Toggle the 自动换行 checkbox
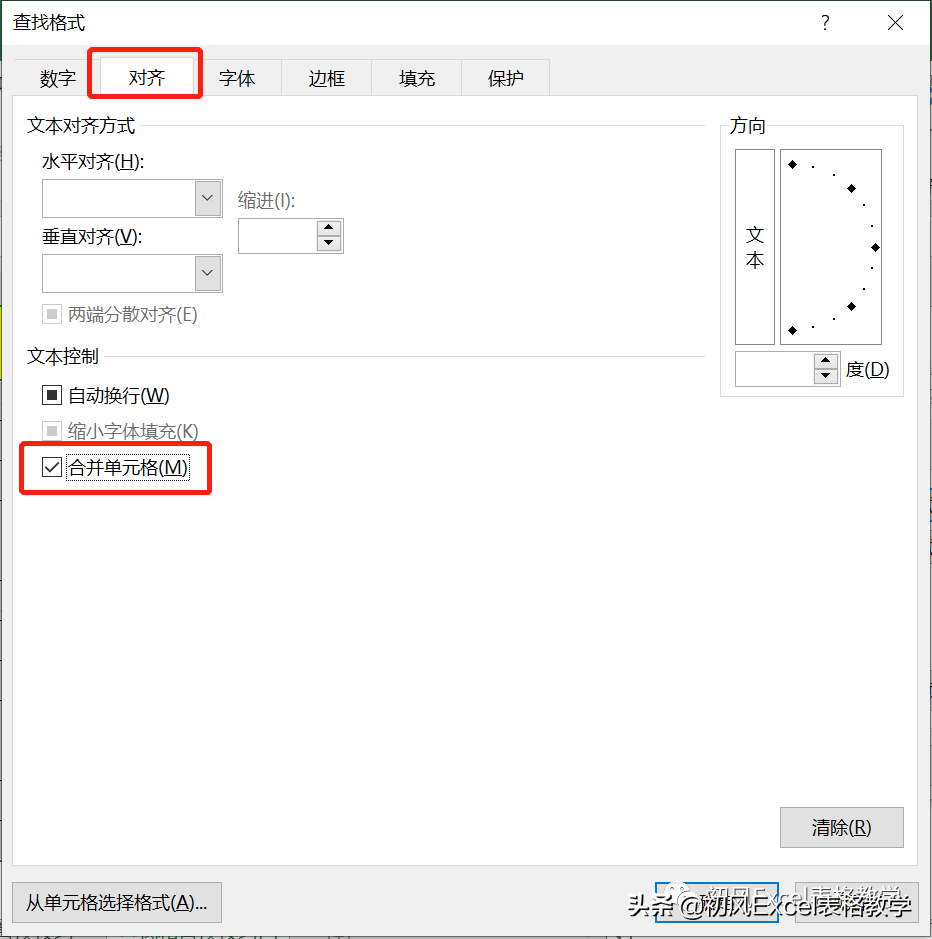The height and width of the screenshot is (939, 932). pyautogui.click(x=52, y=395)
